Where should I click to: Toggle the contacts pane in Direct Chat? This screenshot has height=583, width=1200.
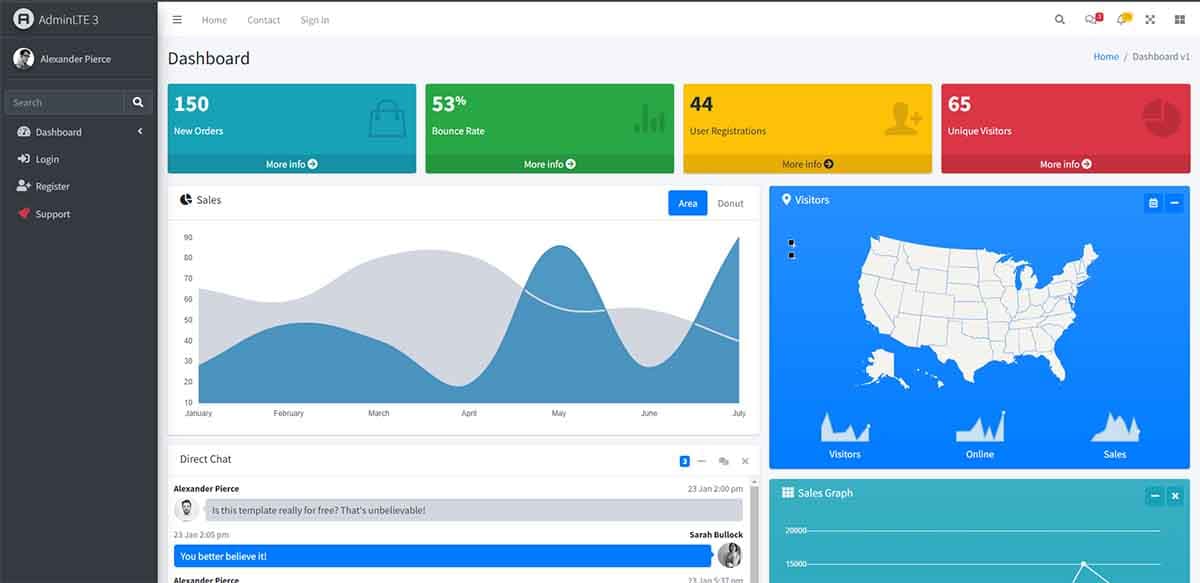(723, 461)
